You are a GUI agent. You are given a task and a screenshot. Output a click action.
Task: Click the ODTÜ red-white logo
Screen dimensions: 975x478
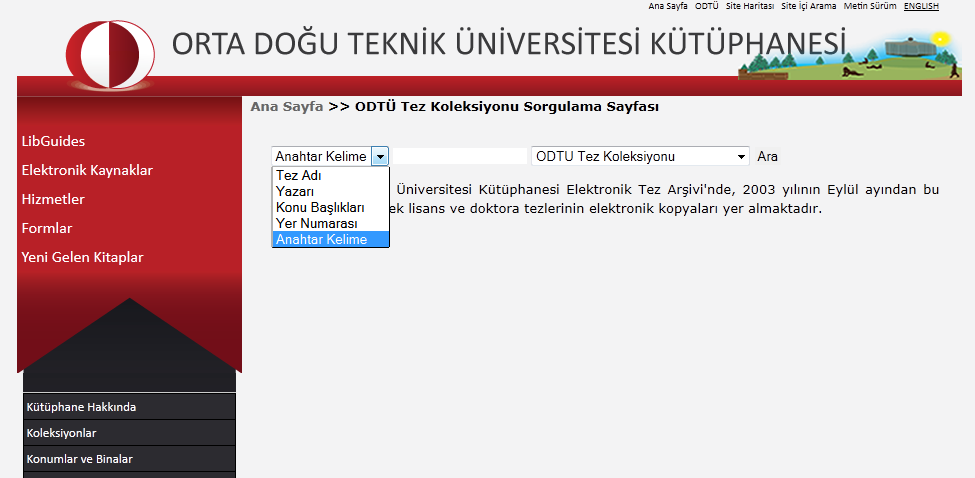pos(111,54)
